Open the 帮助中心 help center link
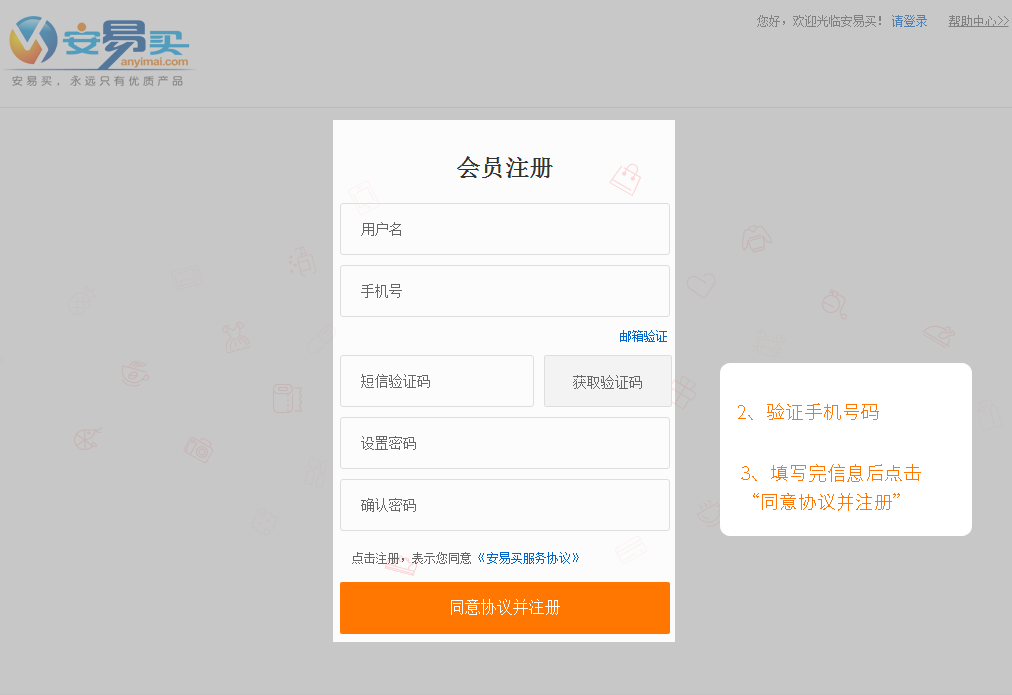The width and height of the screenshot is (1012, 695). [978, 21]
